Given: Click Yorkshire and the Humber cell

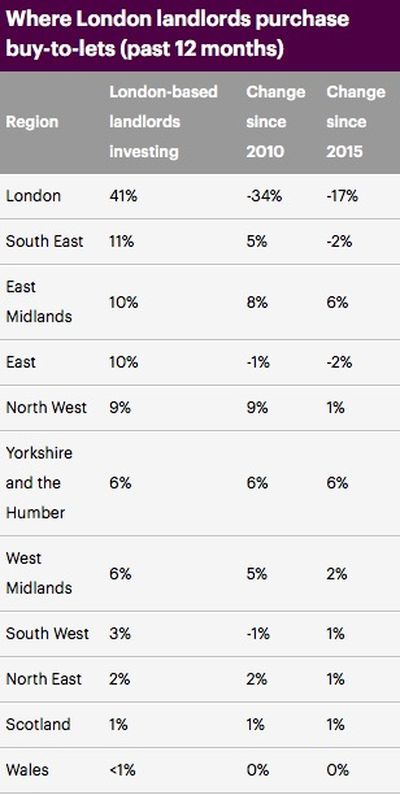Looking at the screenshot, I should pyautogui.click(x=39, y=483).
